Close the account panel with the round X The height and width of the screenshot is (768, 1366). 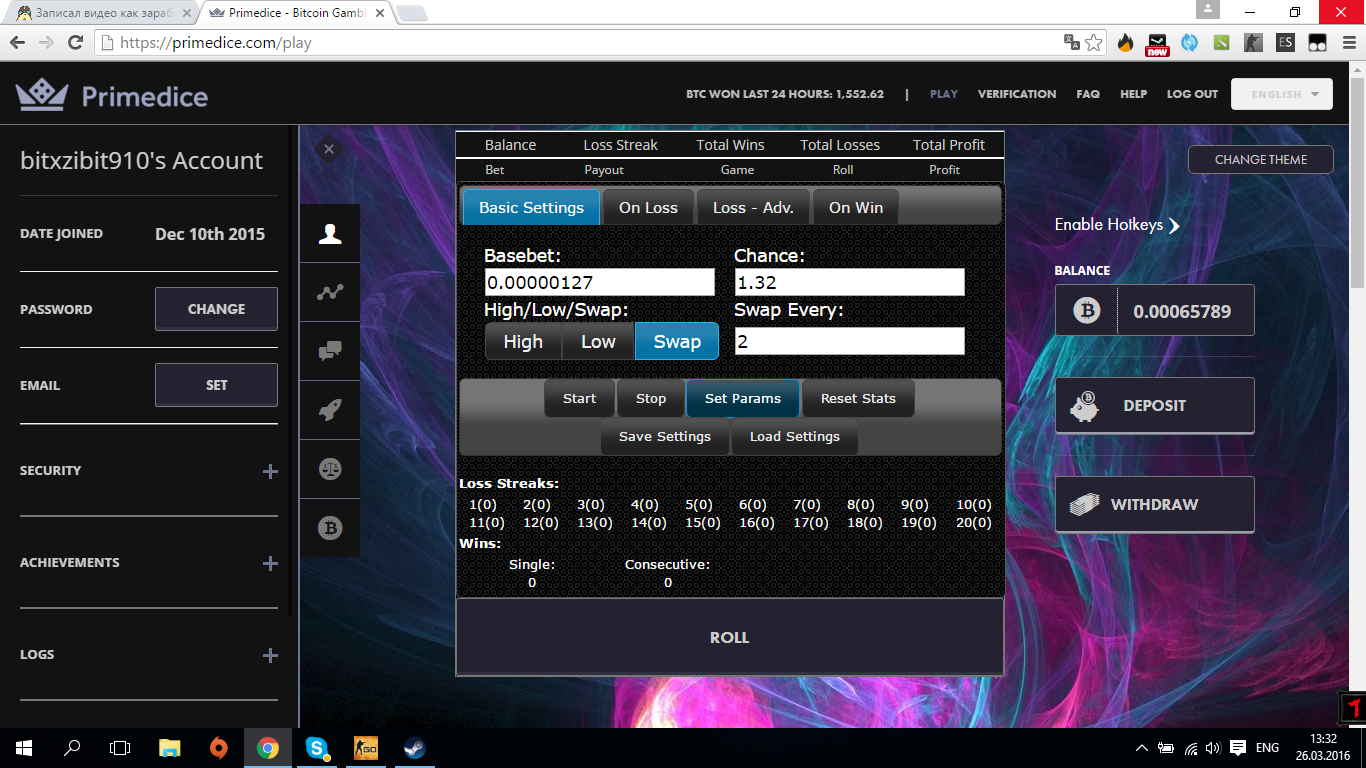pos(329,150)
